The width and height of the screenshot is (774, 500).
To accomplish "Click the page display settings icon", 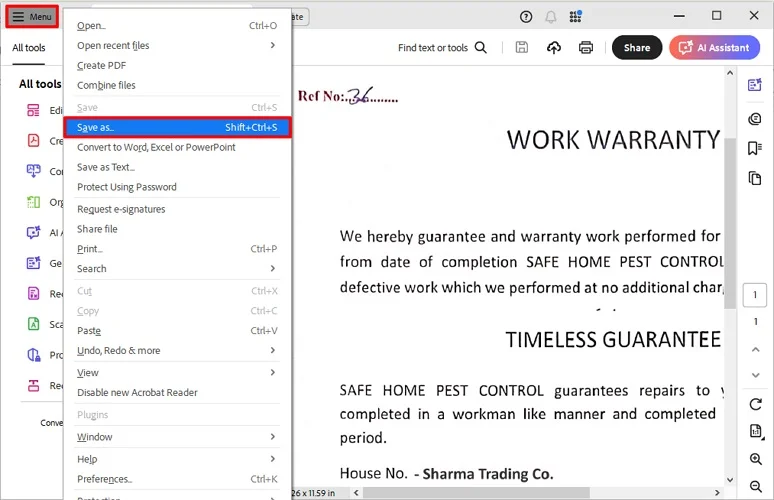I will tap(756, 431).
